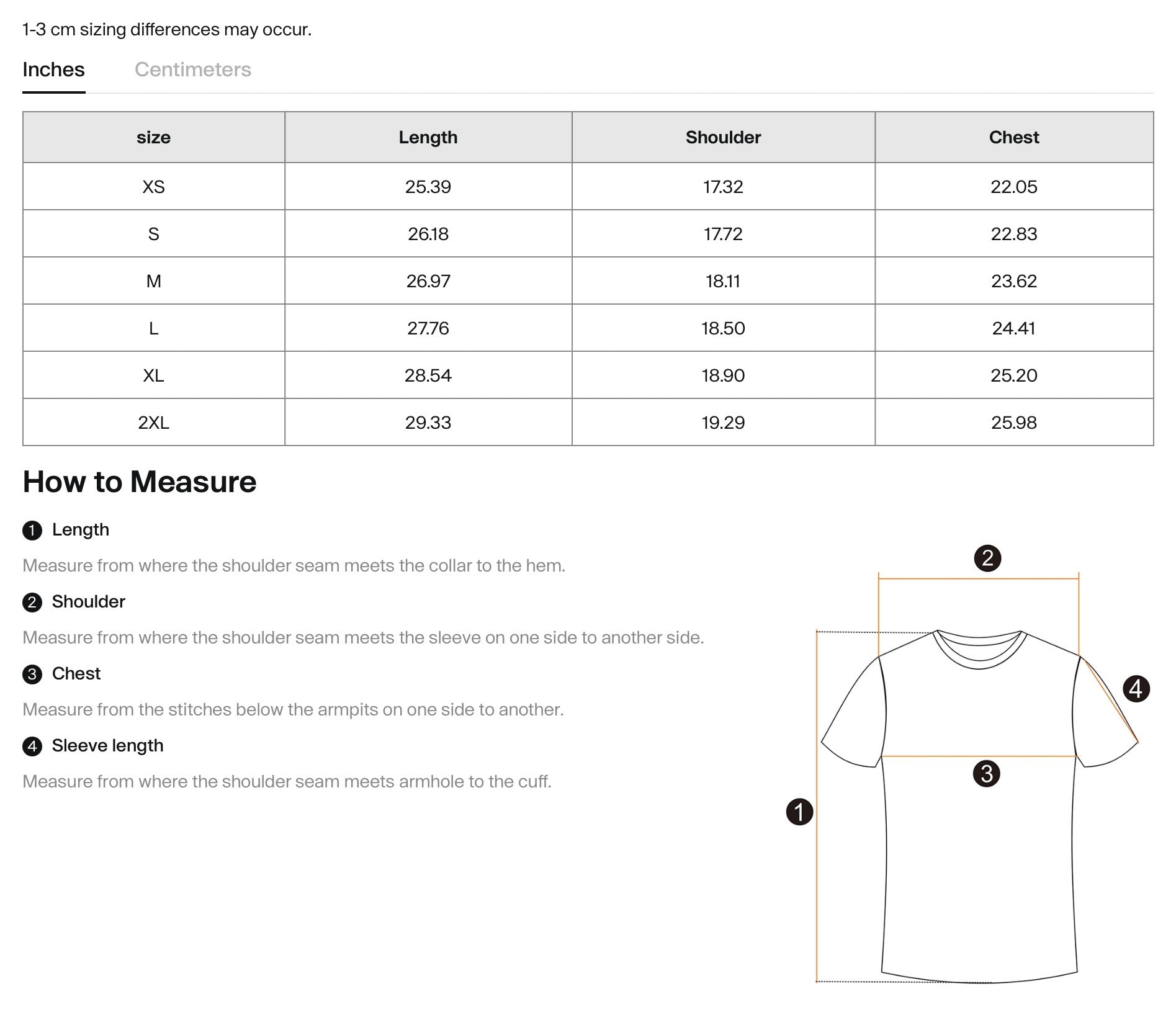Click the M size chest value 23.62
This screenshot has height=1022, width=1176.
1013,281
